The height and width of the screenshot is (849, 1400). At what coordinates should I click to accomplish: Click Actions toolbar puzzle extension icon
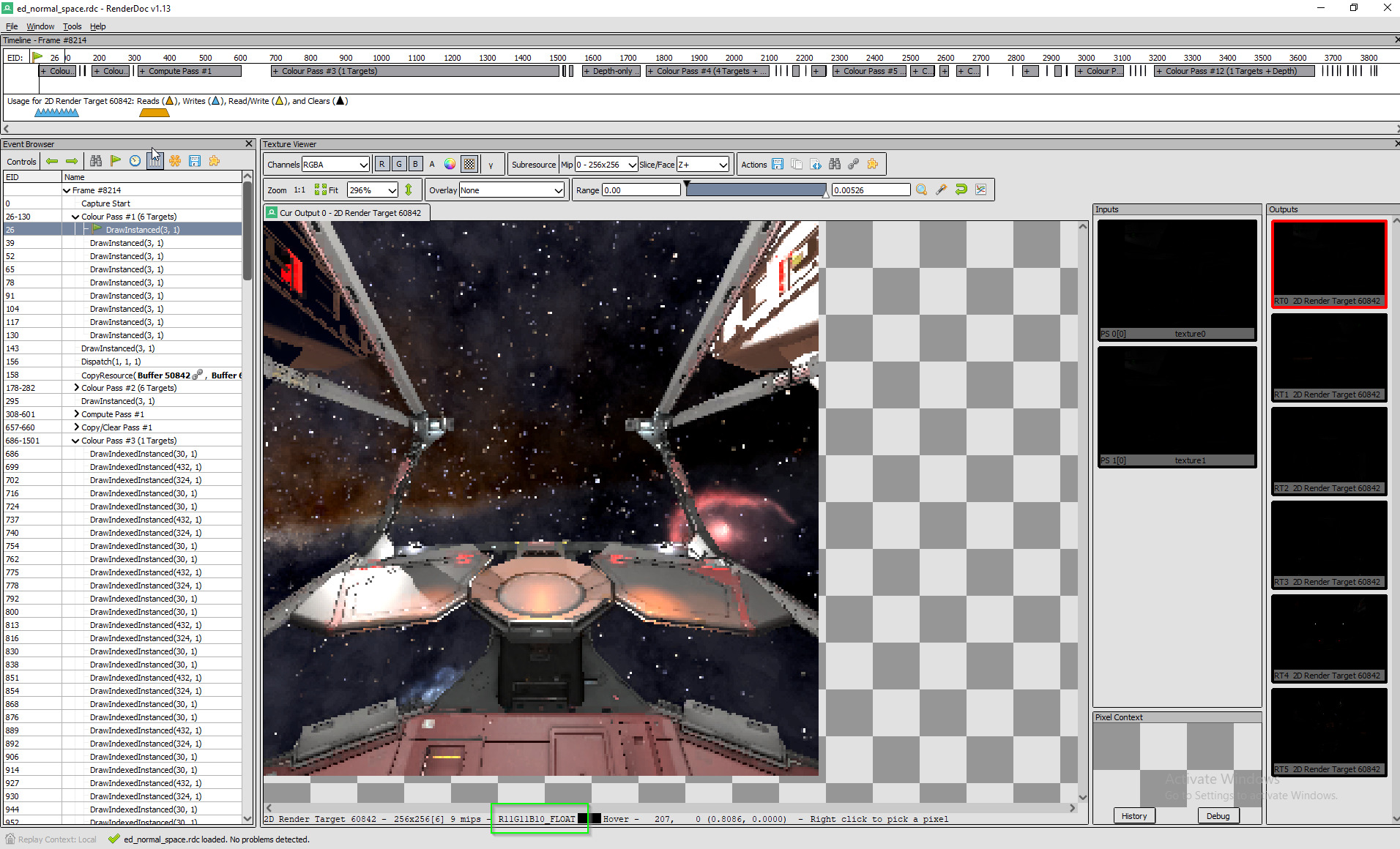pyautogui.click(x=873, y=165)
